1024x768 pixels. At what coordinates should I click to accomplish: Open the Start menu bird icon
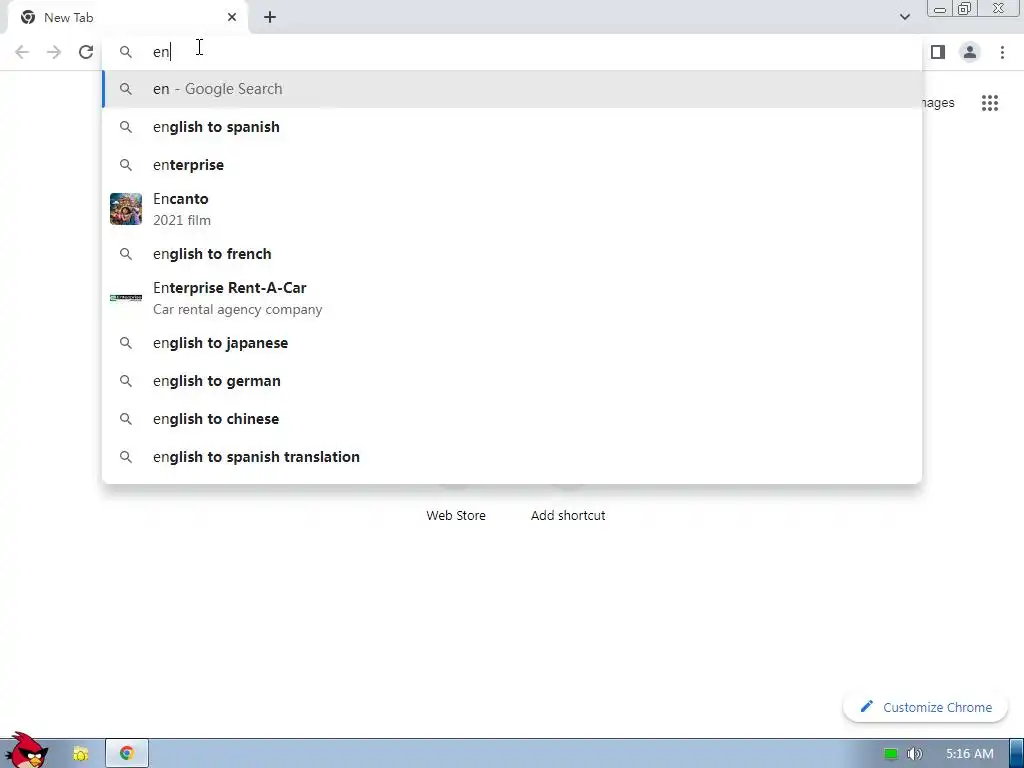pos(27,751)
